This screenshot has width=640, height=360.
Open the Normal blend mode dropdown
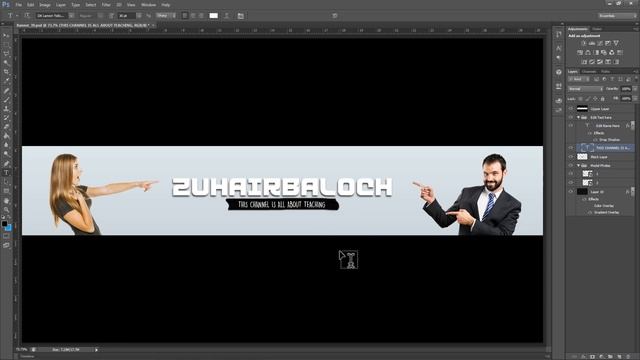[x=585, y=89]
